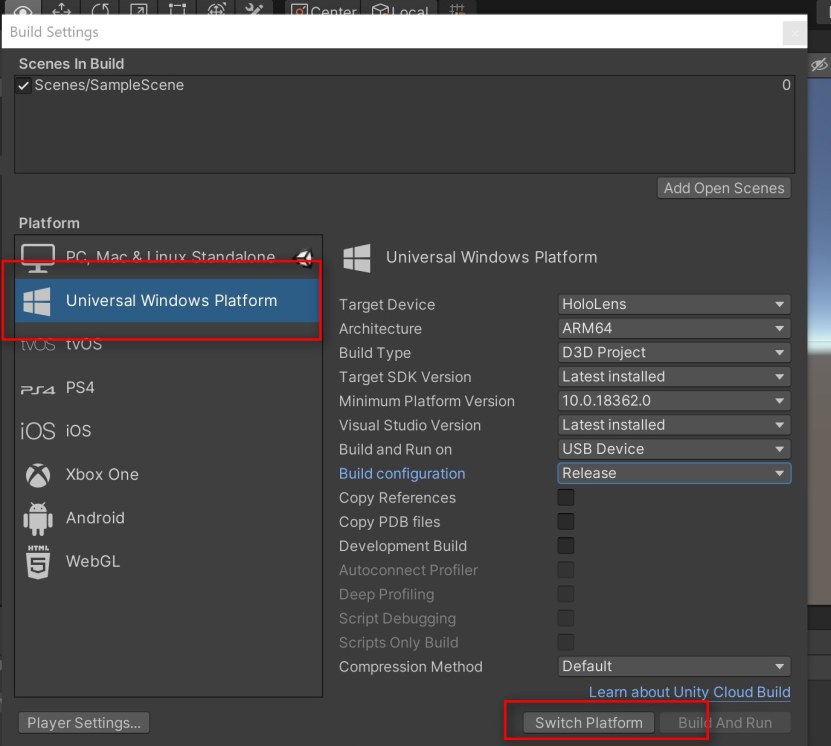Click the Switch Platform button
The height and width of the screenshot is (746, 831).
coord(589,723)
